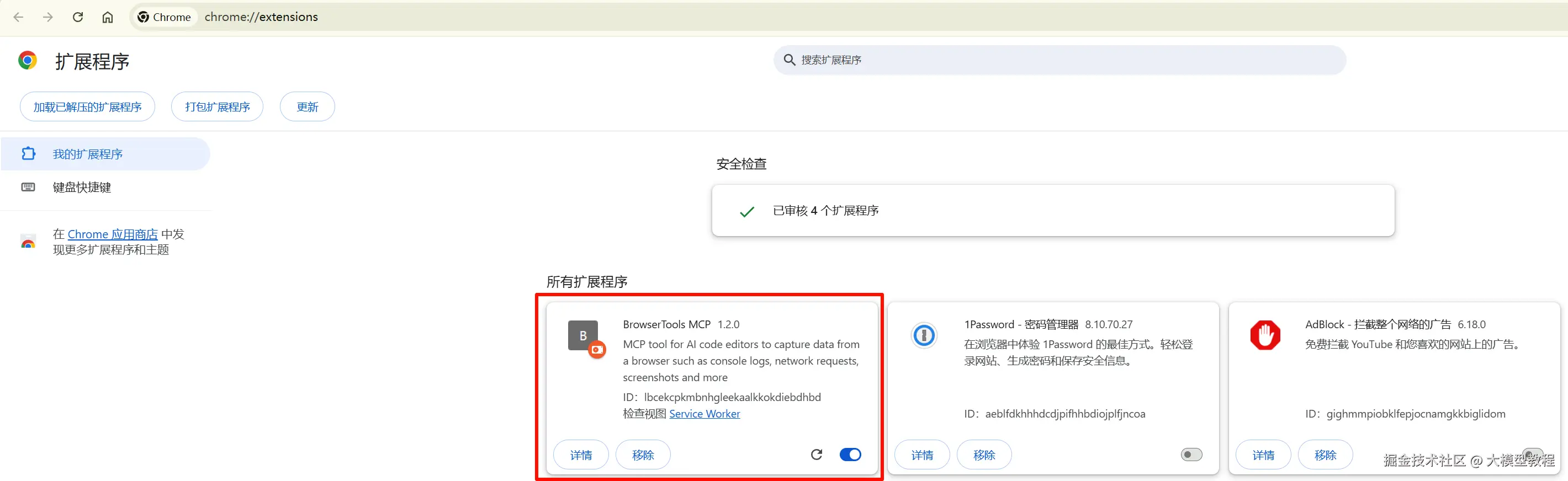Image resolution: width=1568 pixels, height=481 pixels.
Task: Click the BrowserTools MCP extension icon
Action: click(586, 338)
